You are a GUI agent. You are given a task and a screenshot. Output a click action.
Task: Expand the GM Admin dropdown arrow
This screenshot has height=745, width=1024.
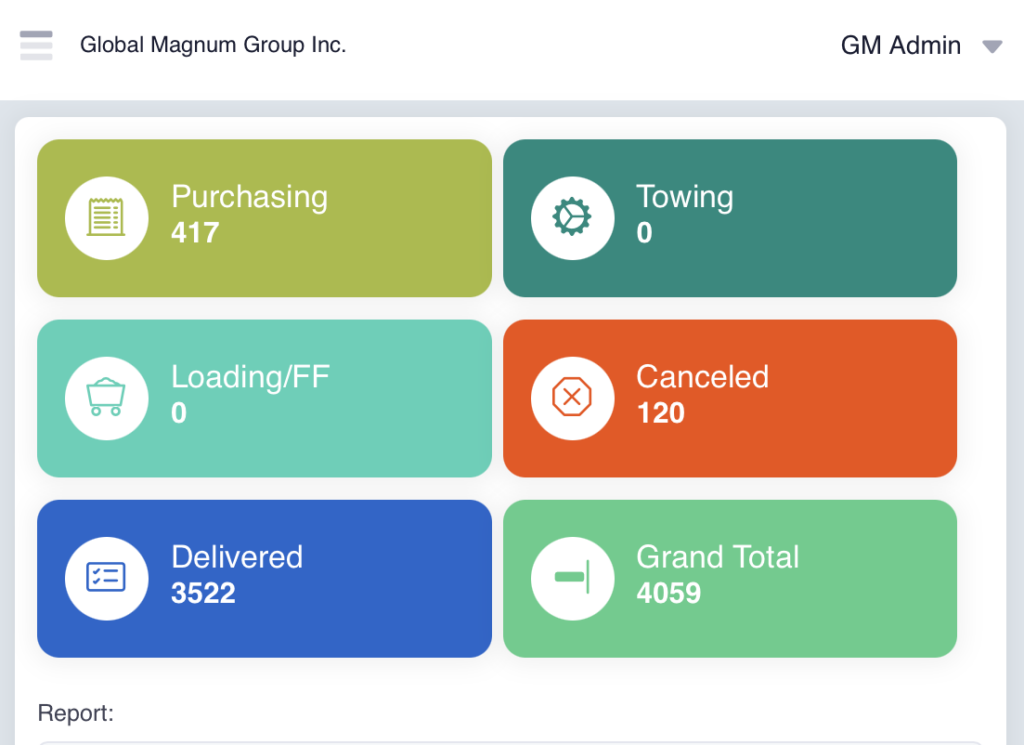pyautogui.click(x=992, y=46)
